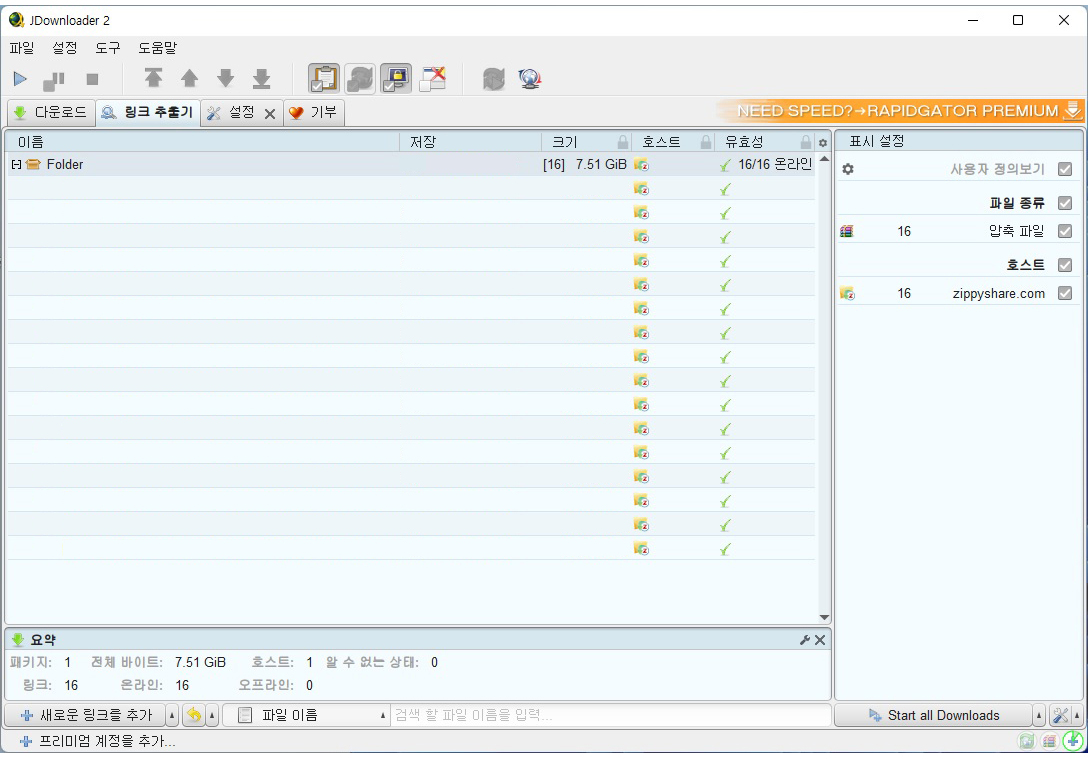Select the stop icon in the toolbar
Viewport: 1088px width, 759px height.
tap(90, 78)
